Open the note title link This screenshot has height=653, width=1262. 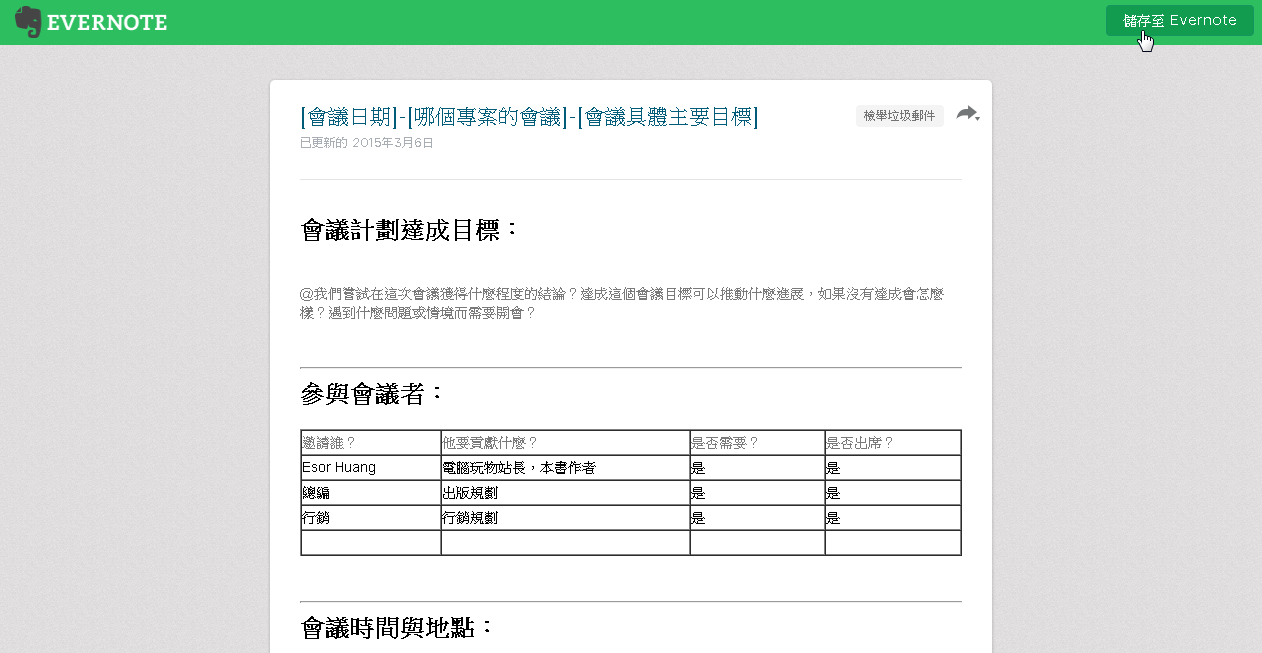coord(528,116)
